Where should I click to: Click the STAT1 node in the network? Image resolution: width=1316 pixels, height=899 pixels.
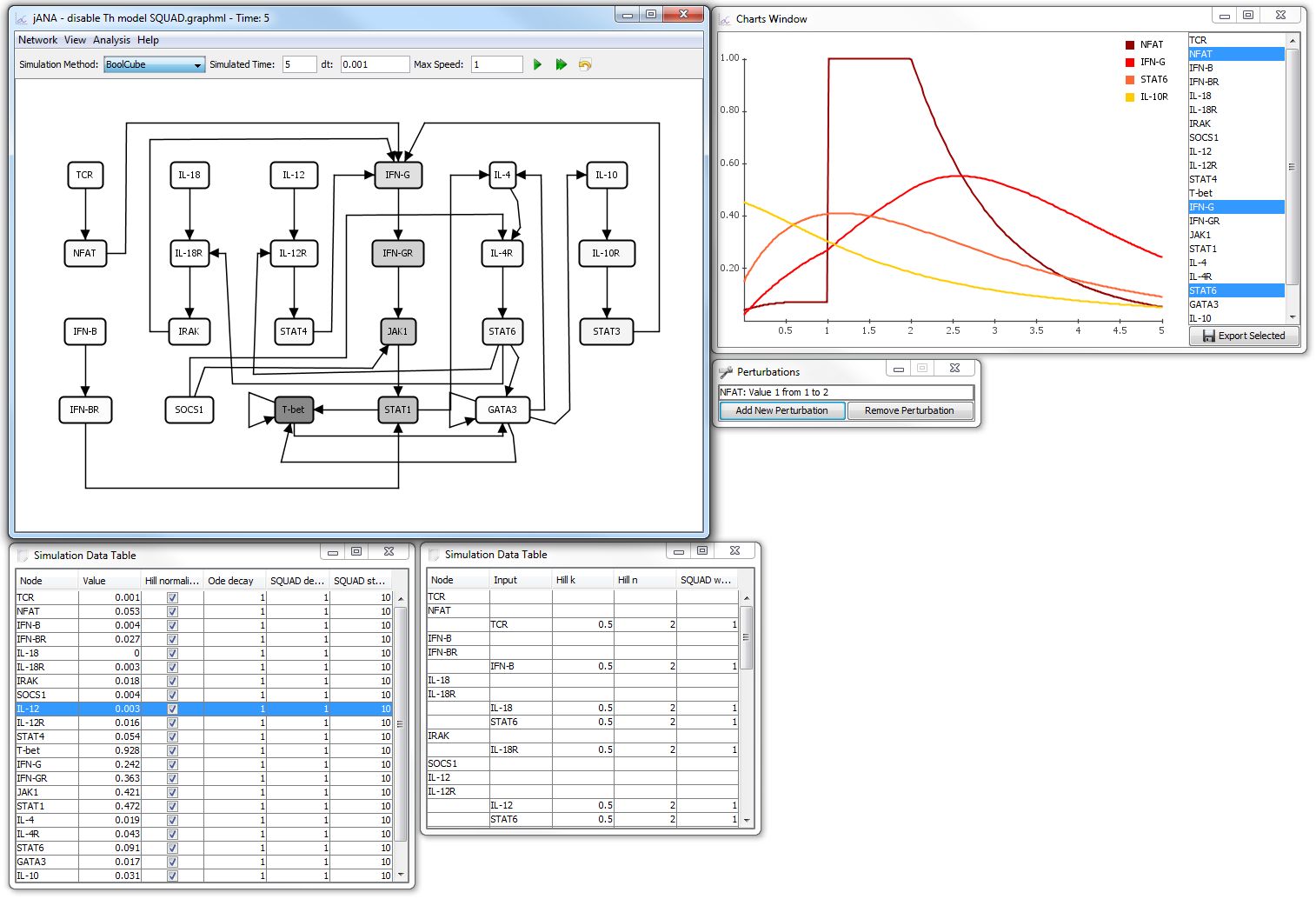pyautogui.click(x=397, y=410)
